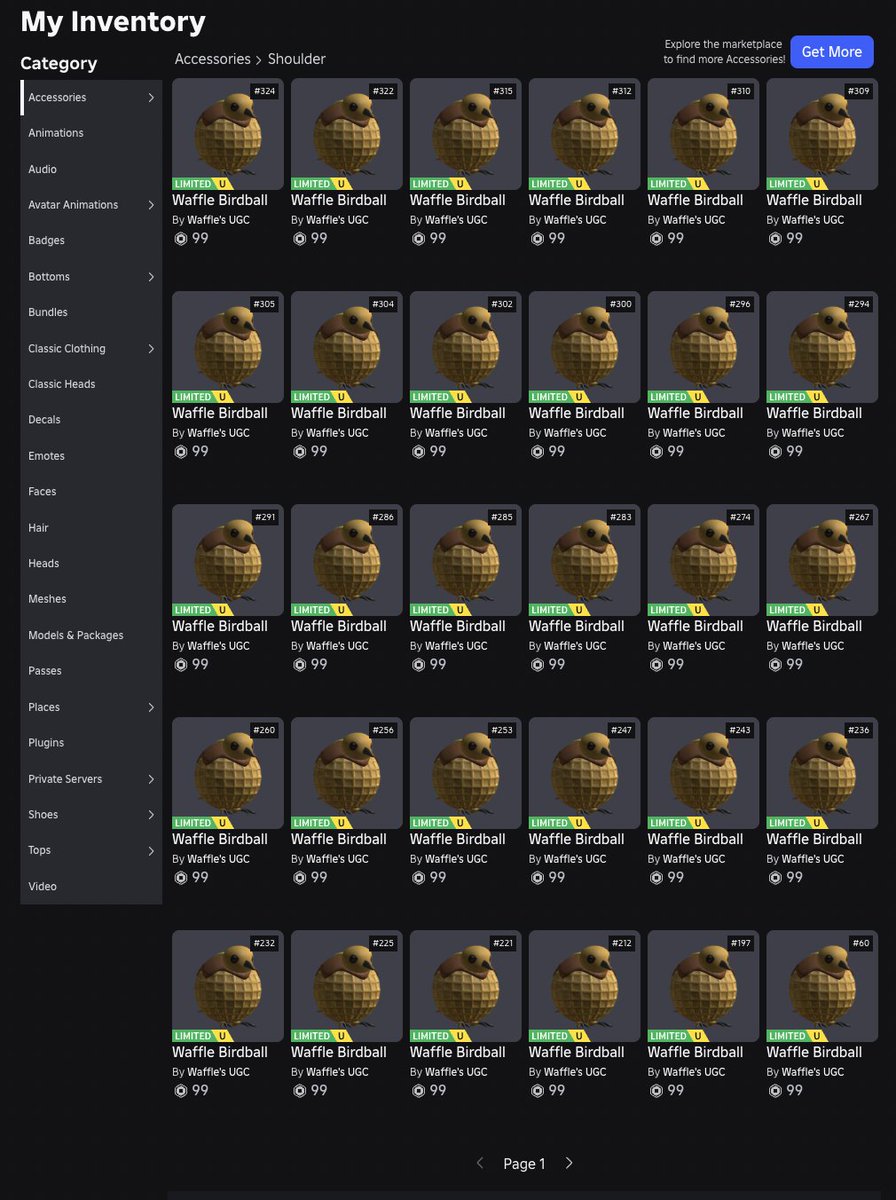Click the Birdball picture with serial #253
Screen dimensions: 896x1200
[466, 773]
